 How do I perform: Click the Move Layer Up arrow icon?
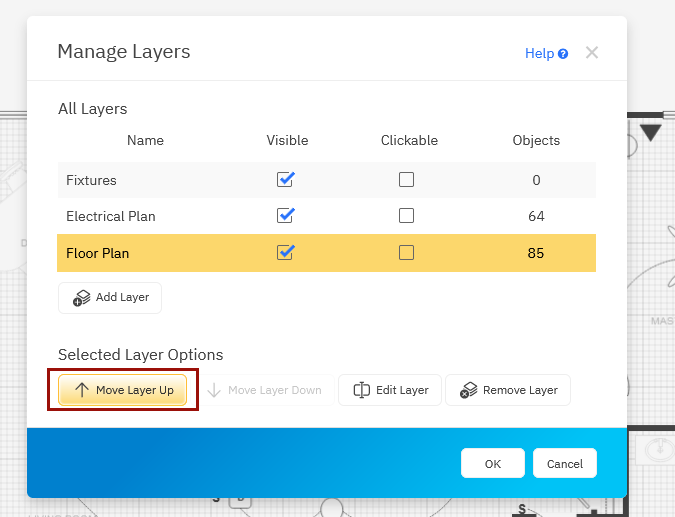pos(82,390)
